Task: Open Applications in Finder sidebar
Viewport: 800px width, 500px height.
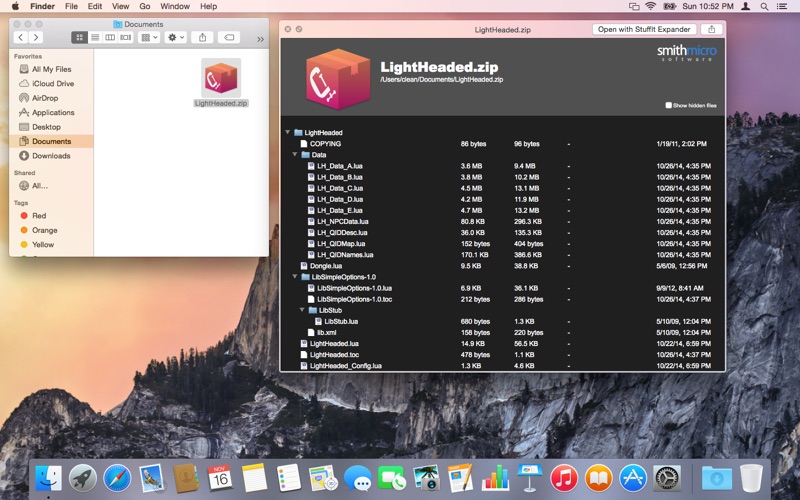Action: 51,112
